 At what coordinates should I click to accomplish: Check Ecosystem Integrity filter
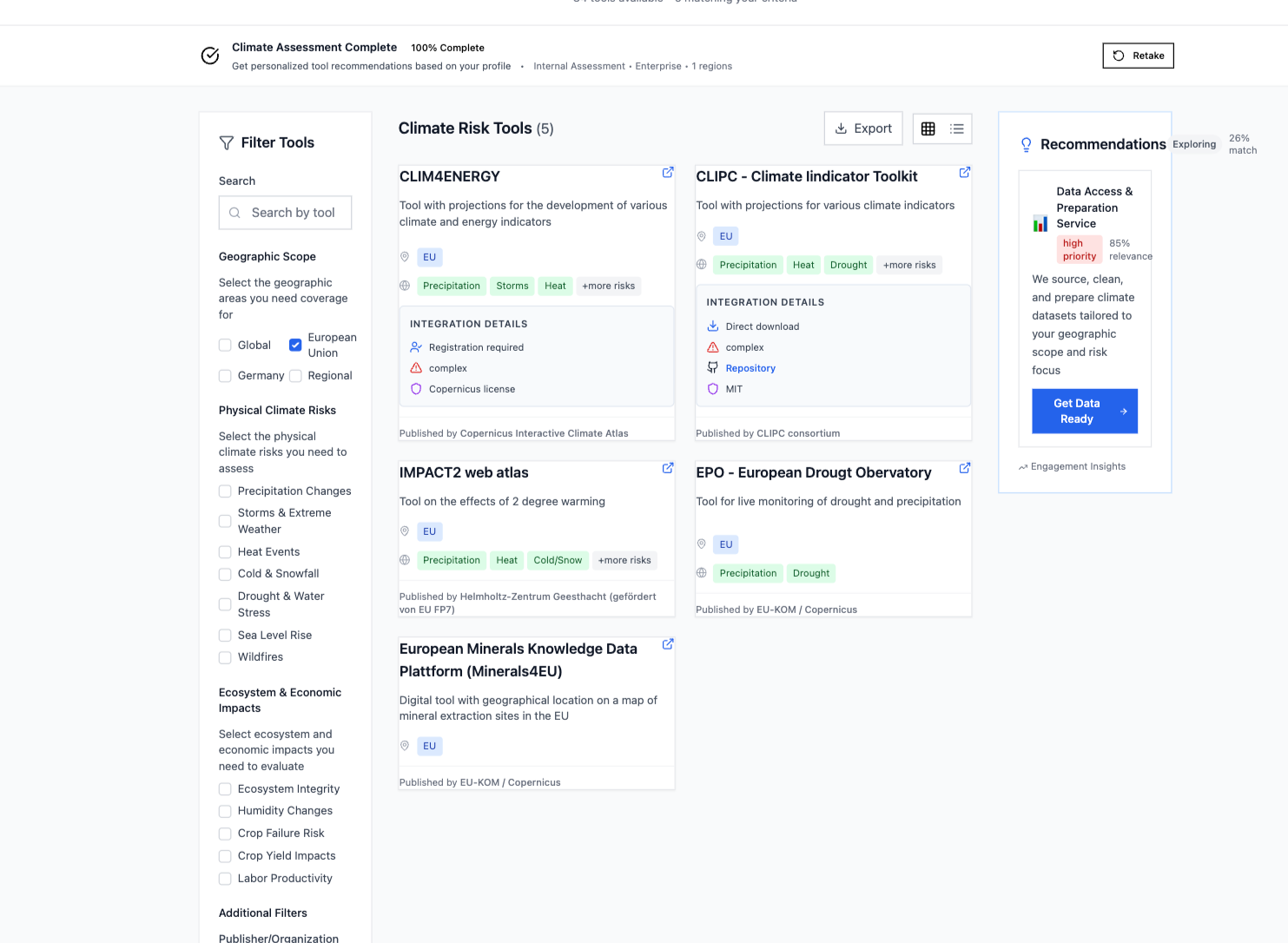pos(225,789)
